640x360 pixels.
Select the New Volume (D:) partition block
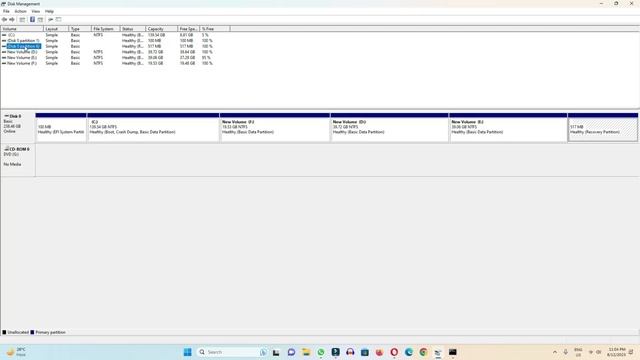[x=389, y=128]
